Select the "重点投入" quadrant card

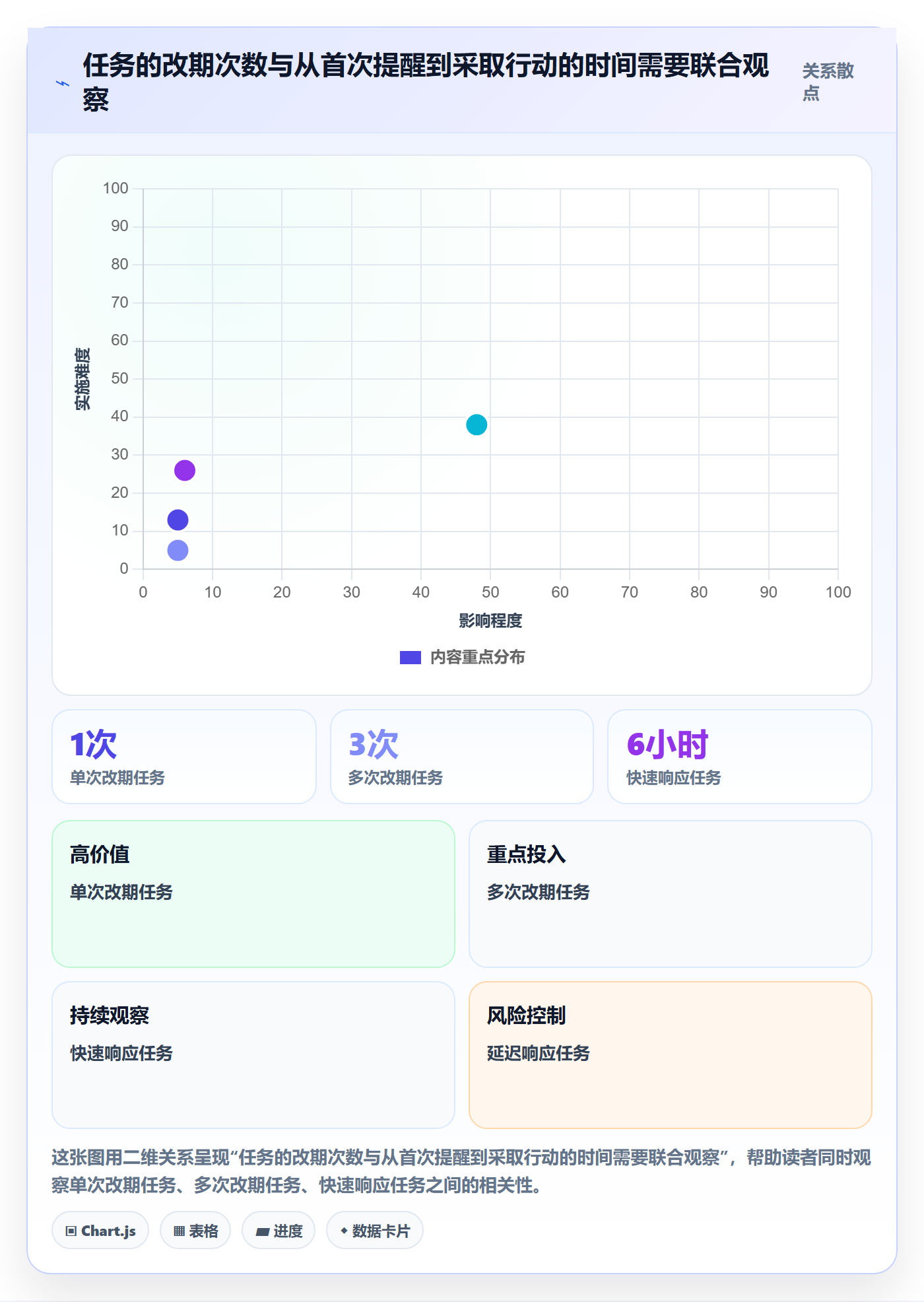671,894
